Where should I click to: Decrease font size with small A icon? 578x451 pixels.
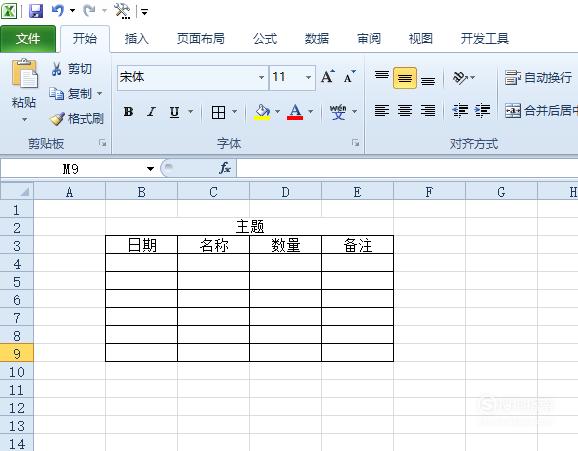349,77
